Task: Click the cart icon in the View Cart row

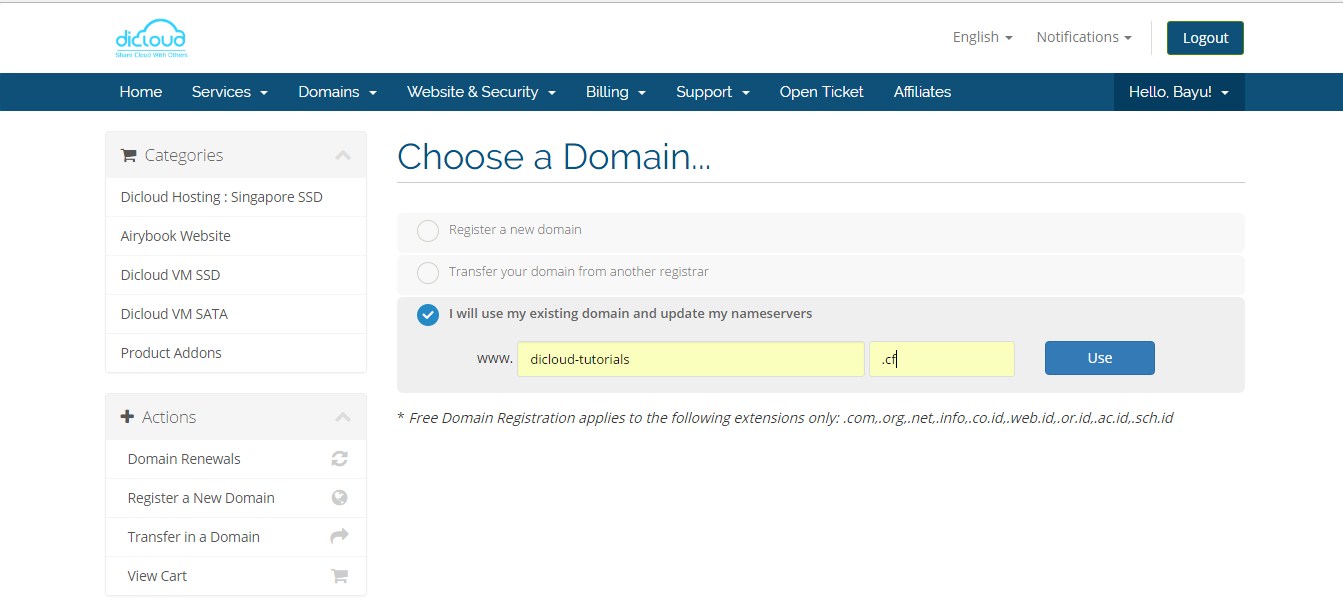Action: pos(339,576)
